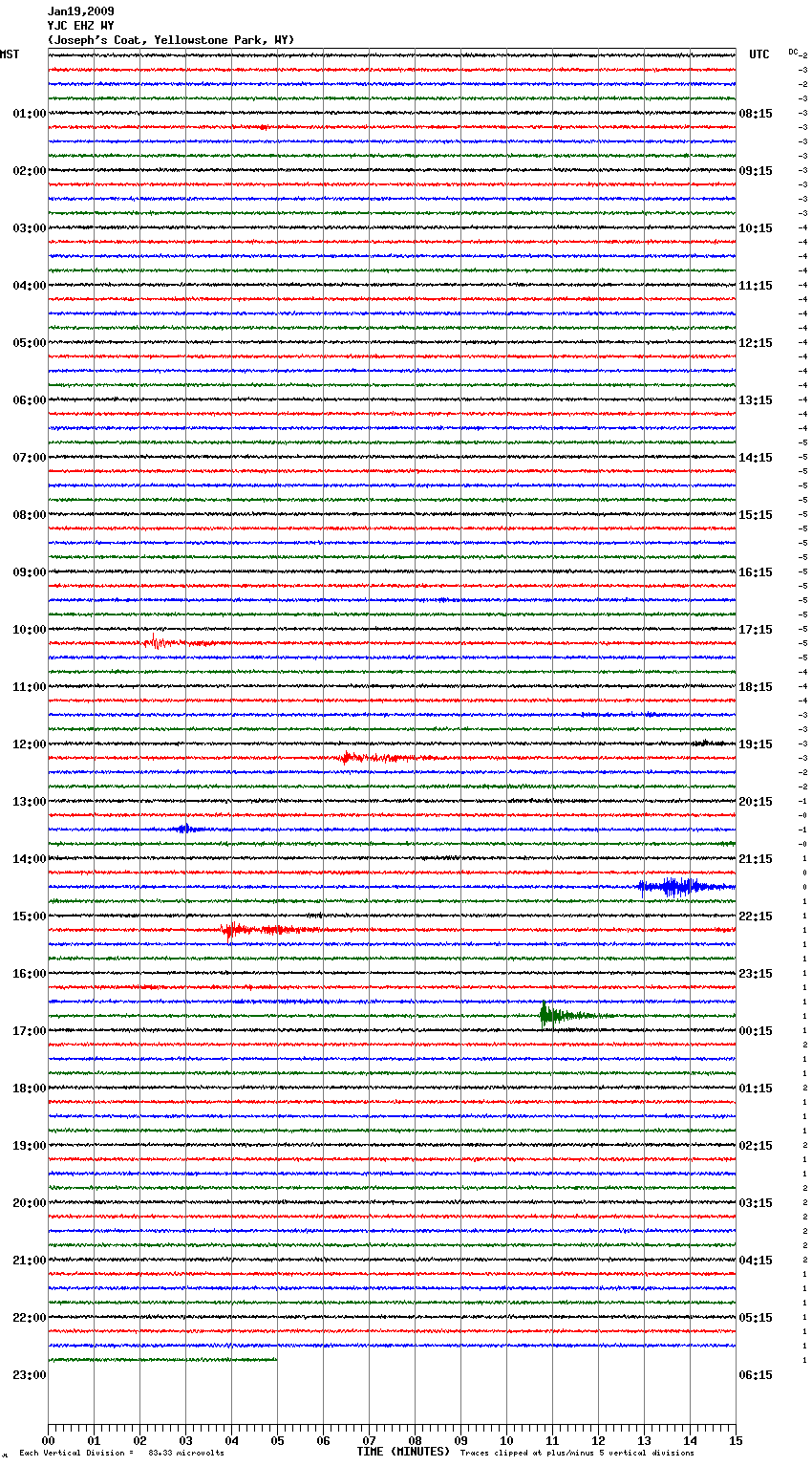This screenshot has height=1466, width=812.
Task: Select the YJC EHZ WY station code
Action: point(80,26)
